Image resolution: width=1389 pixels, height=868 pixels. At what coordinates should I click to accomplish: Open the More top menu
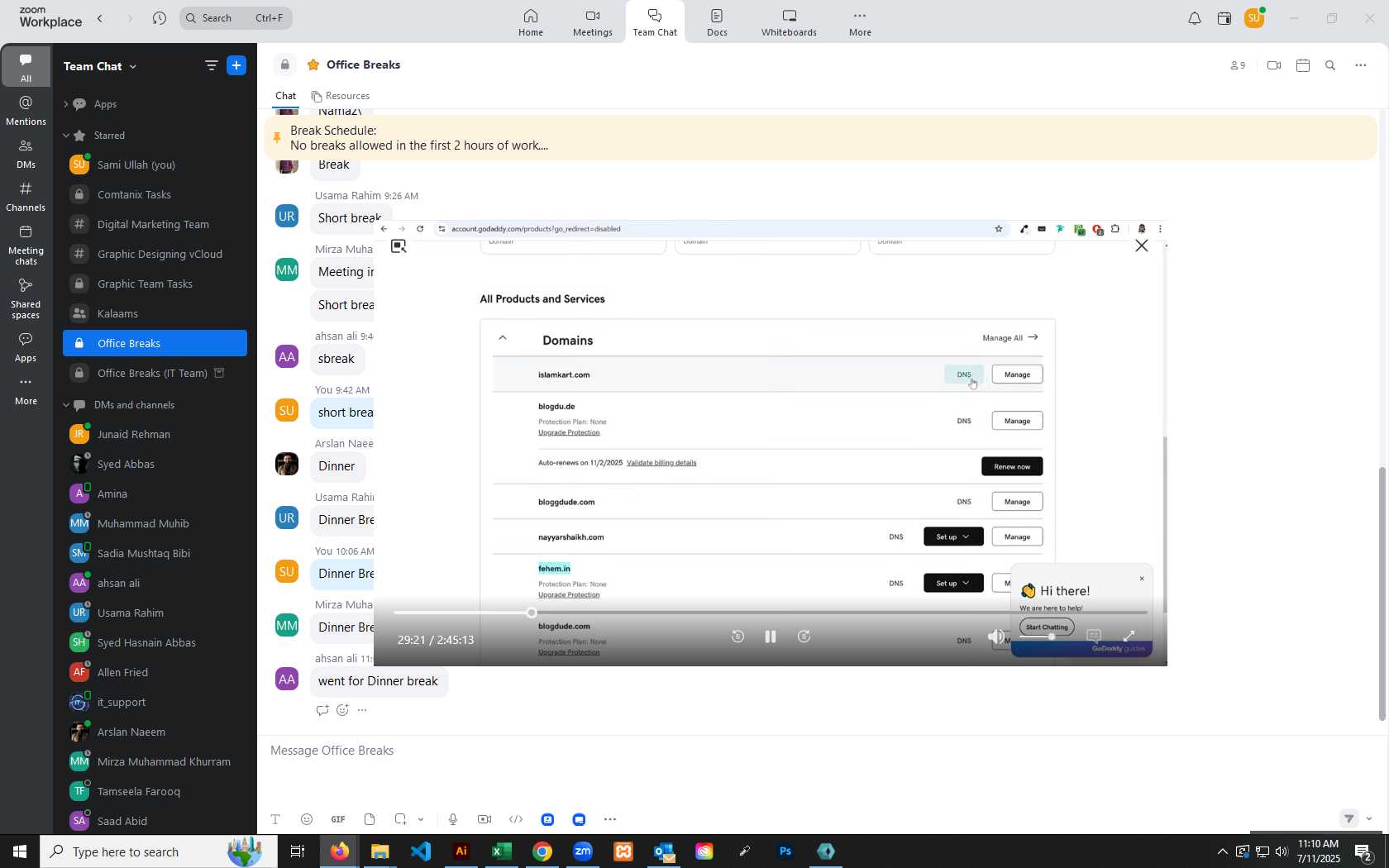860,22
